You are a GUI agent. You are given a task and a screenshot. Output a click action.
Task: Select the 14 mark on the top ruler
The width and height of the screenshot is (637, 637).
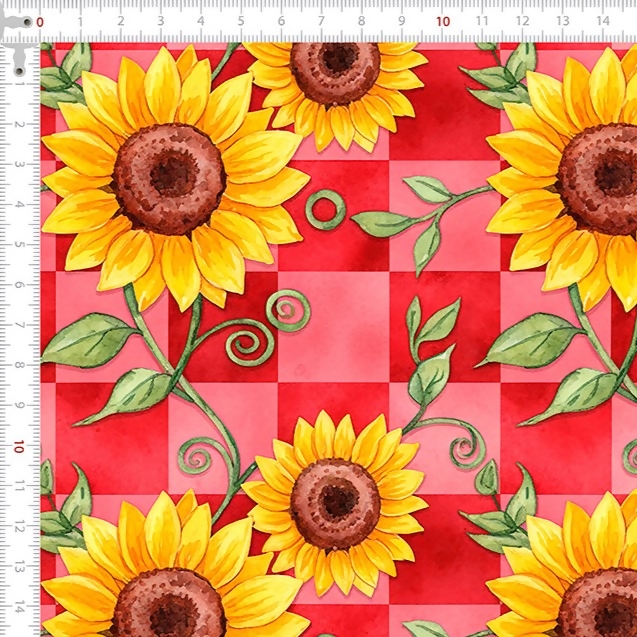coord(602,21)
